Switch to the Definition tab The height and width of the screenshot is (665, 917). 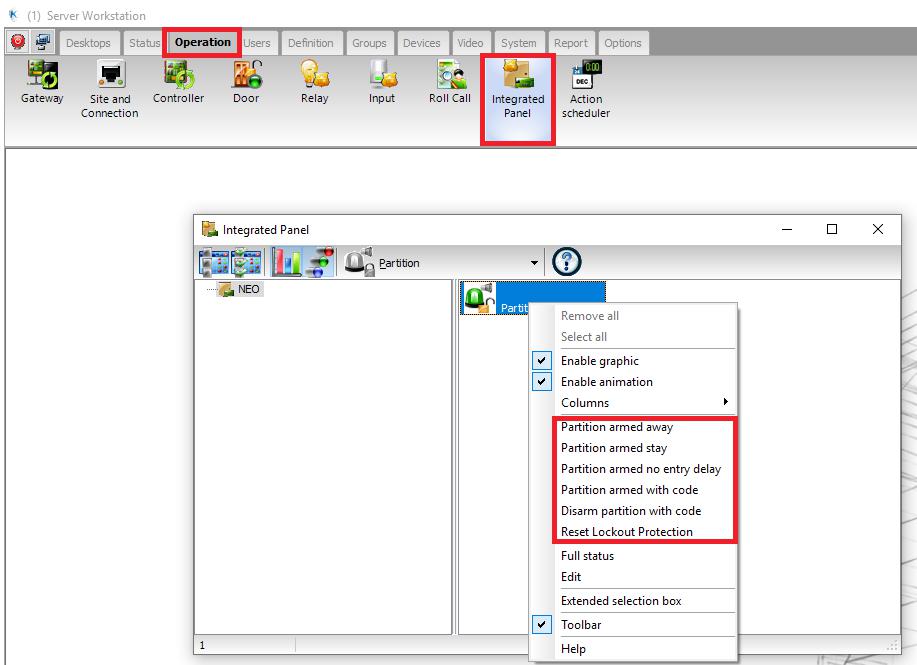[310, 43]
